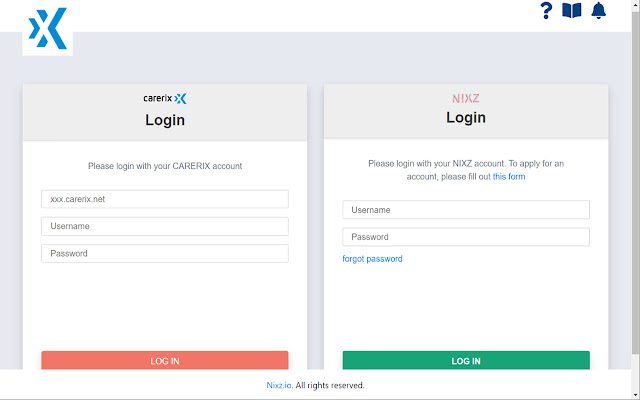The height and width of the screenshot is (400, 640).
Task: Open the help question mark icon
Action: (x=546, y=11)
